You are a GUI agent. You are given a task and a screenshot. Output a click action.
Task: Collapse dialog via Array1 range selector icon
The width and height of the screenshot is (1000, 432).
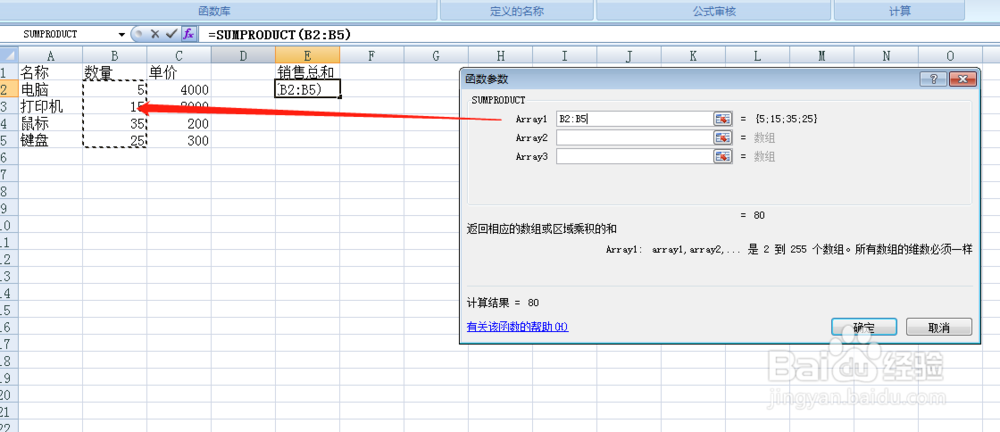723,119
